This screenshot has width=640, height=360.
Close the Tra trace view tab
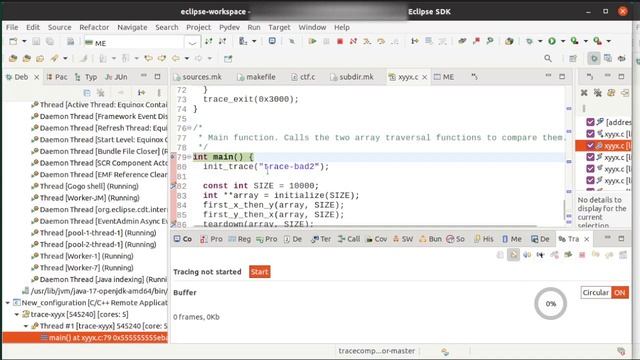click(587, 239)
